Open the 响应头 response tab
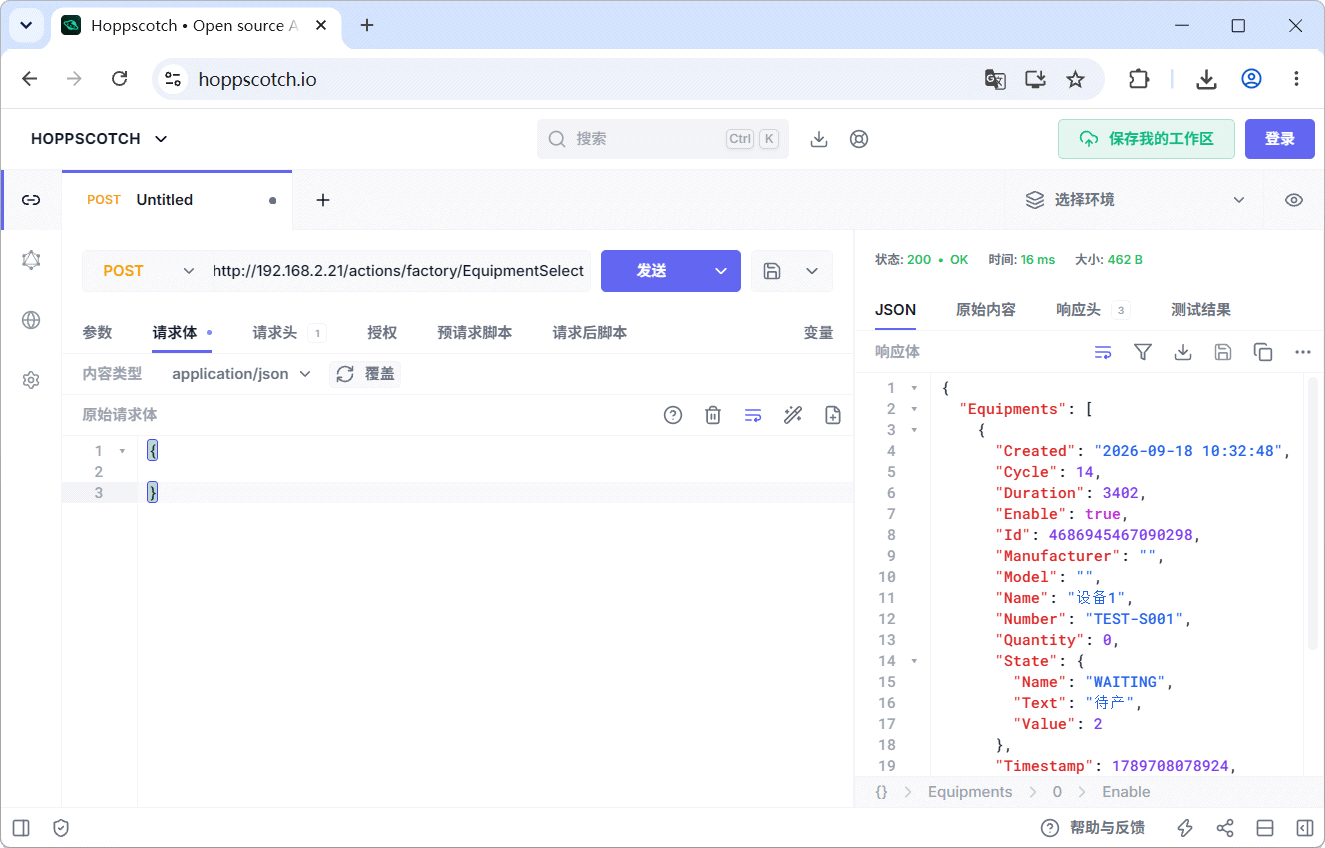Image resolution: width=1325 pixels, height=848 pixels. [1092, 310]
